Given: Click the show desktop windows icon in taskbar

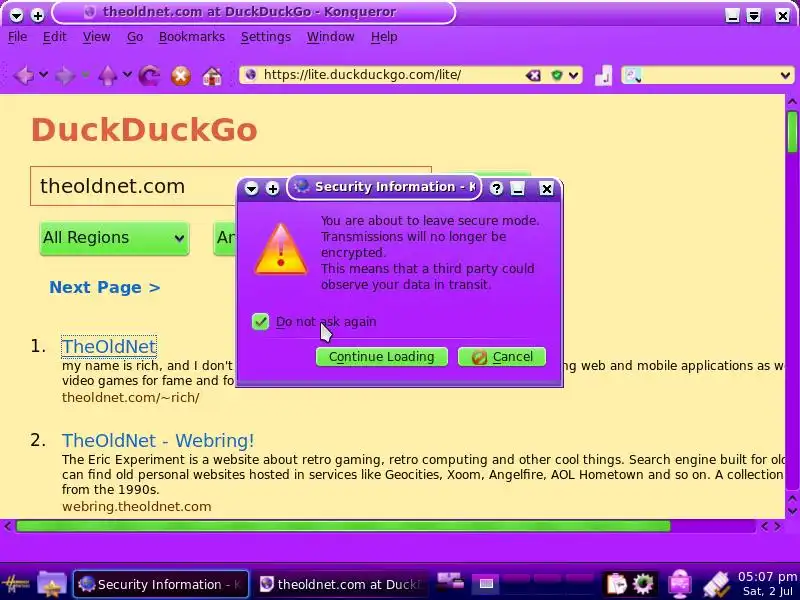Looking at the screenshot, I should point(451,581).
